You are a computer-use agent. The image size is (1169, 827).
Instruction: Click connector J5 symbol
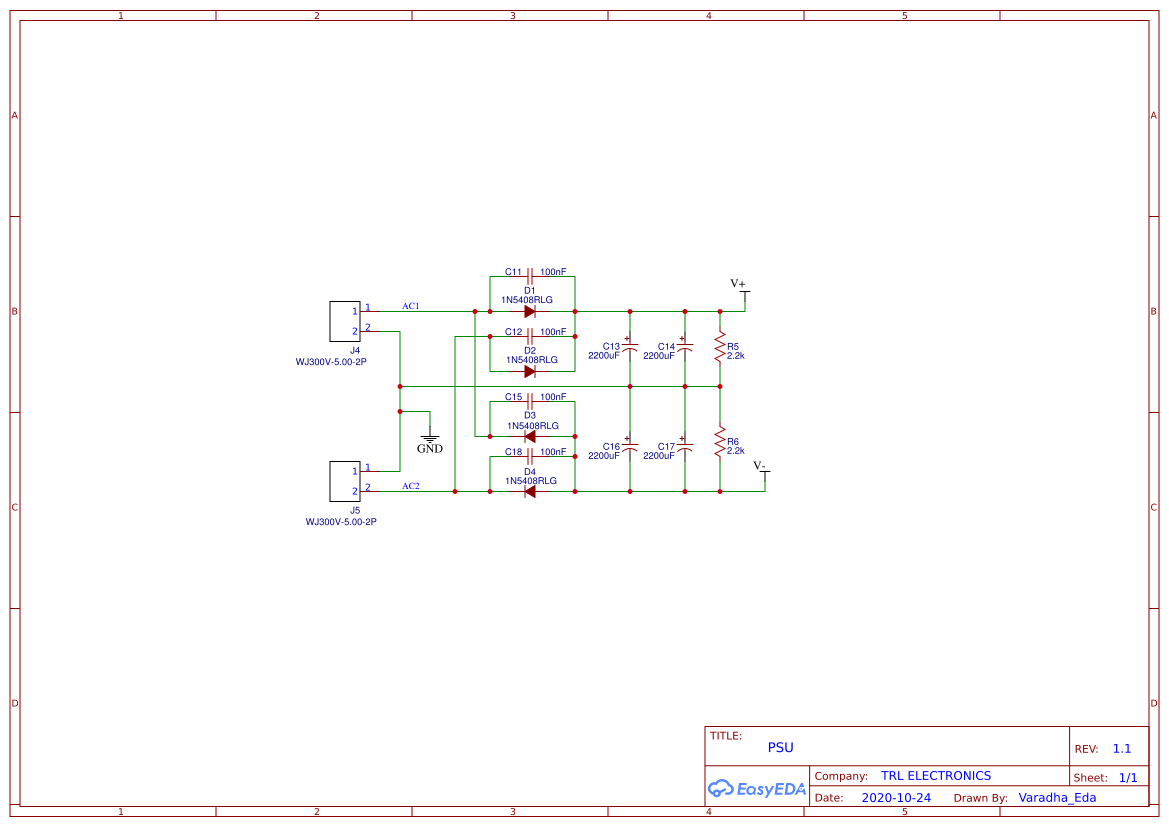(x=344, y=481)
